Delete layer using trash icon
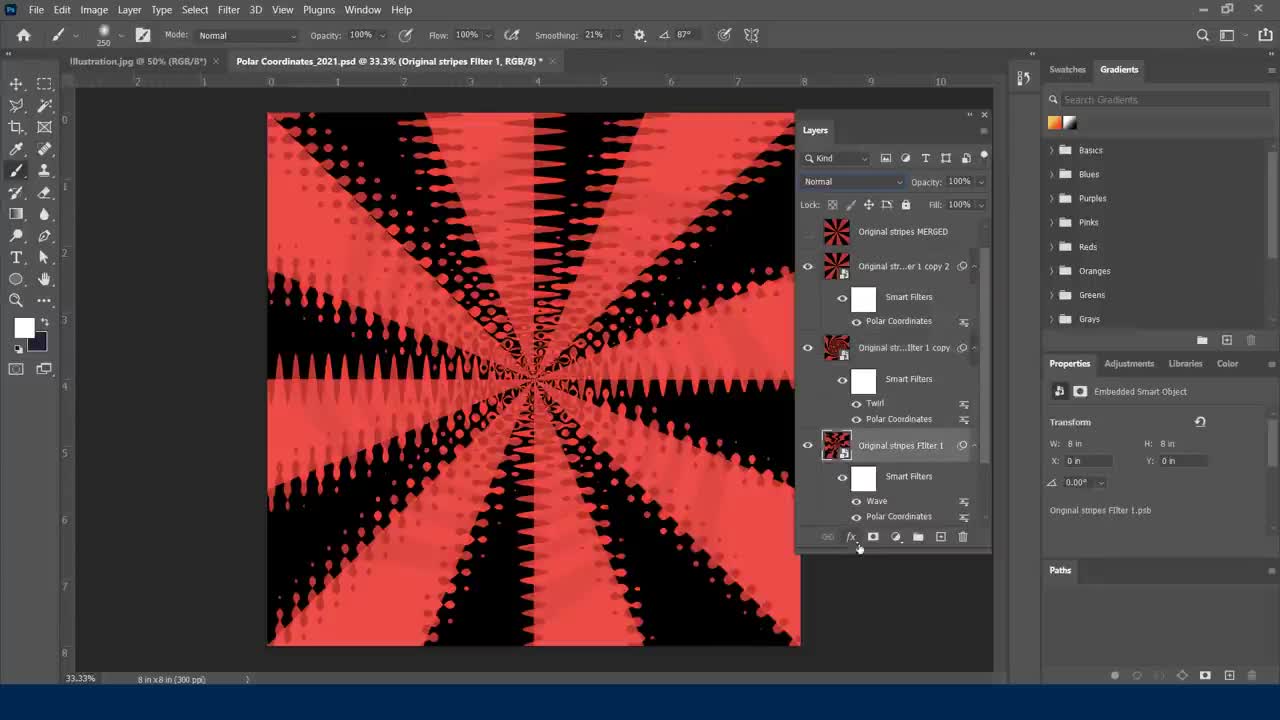This screenshot has width=1280, height=720. (x=963, y=537)
